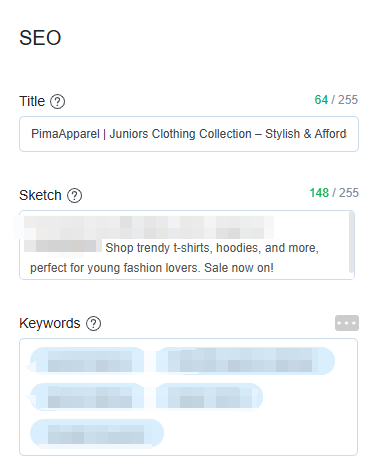Click the Sketch textarea scrollbar
The width and height of the screenshot is (372, 467).
pos(351,243)
